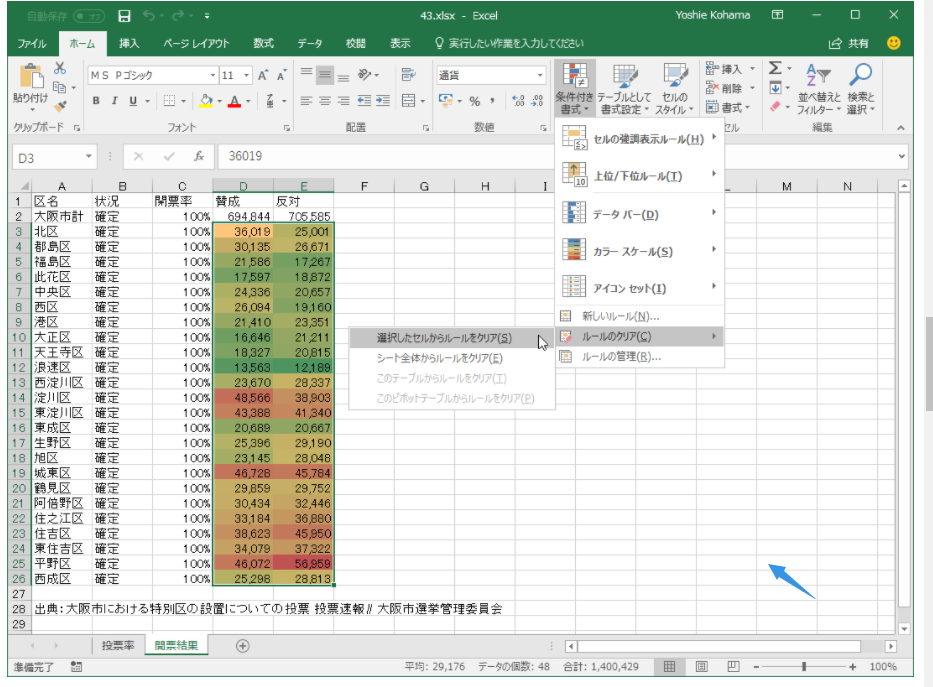
Task: Click the Page Layout view icon
Action: tap(702, 667)
